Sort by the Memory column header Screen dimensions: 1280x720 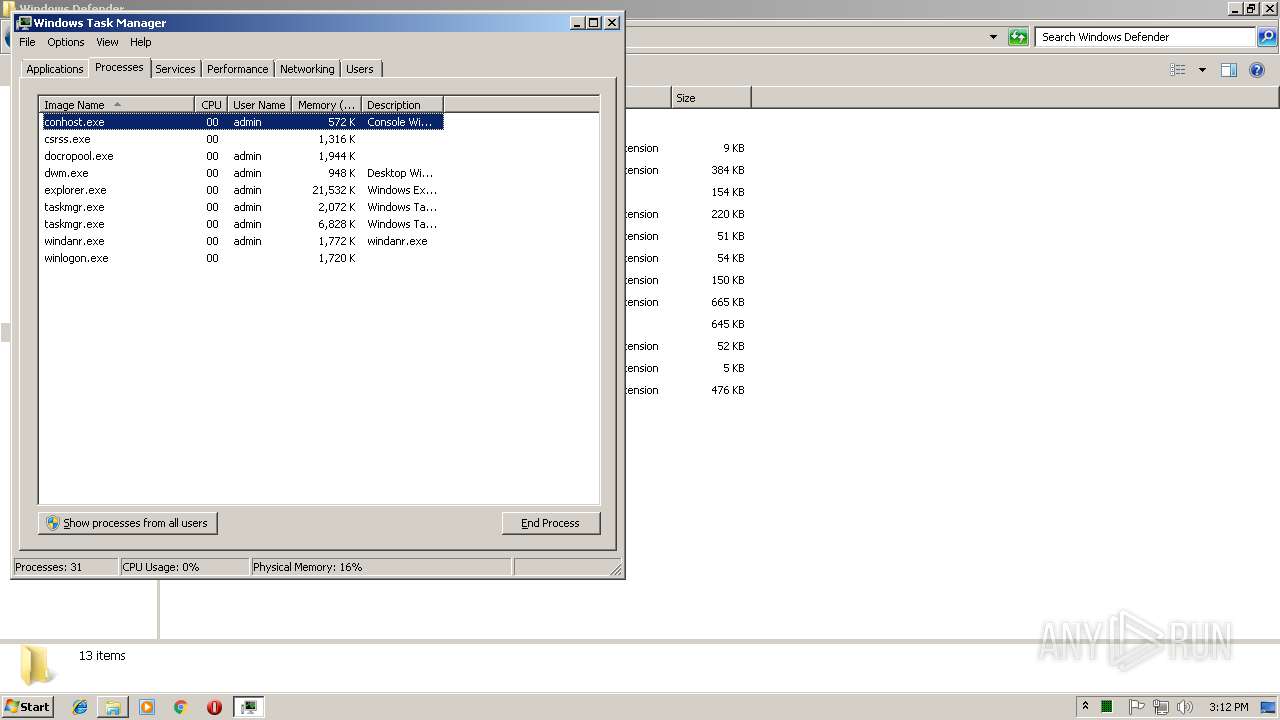coord(327,105)
